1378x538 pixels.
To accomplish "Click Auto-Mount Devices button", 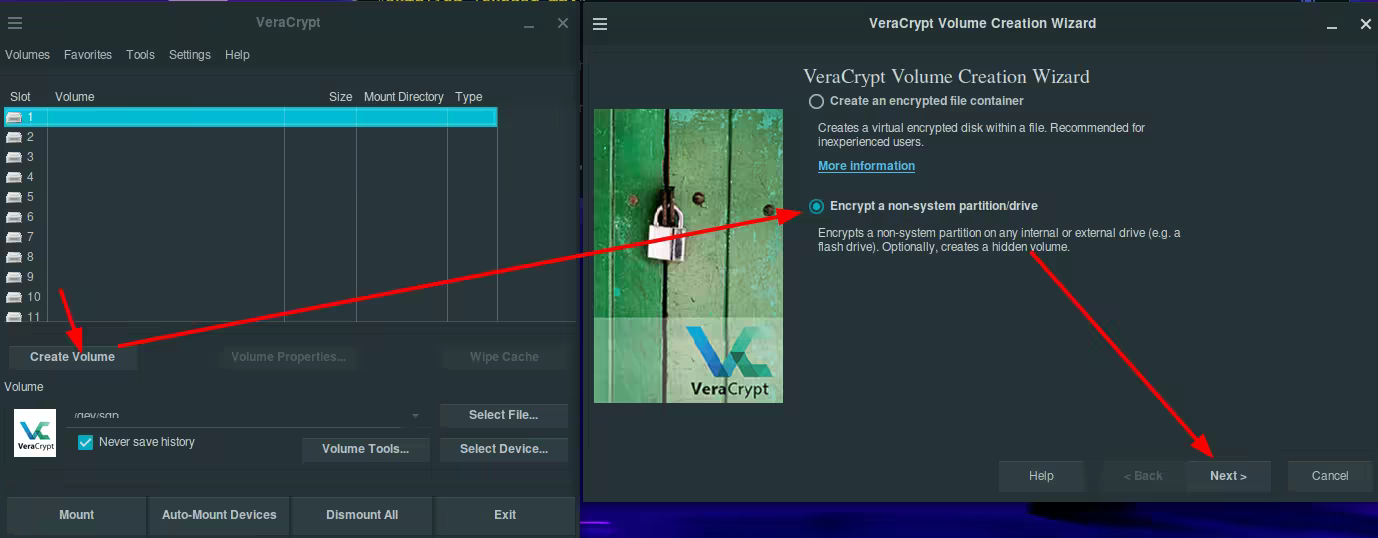I will pyautogui.click(x=219, y=515).
